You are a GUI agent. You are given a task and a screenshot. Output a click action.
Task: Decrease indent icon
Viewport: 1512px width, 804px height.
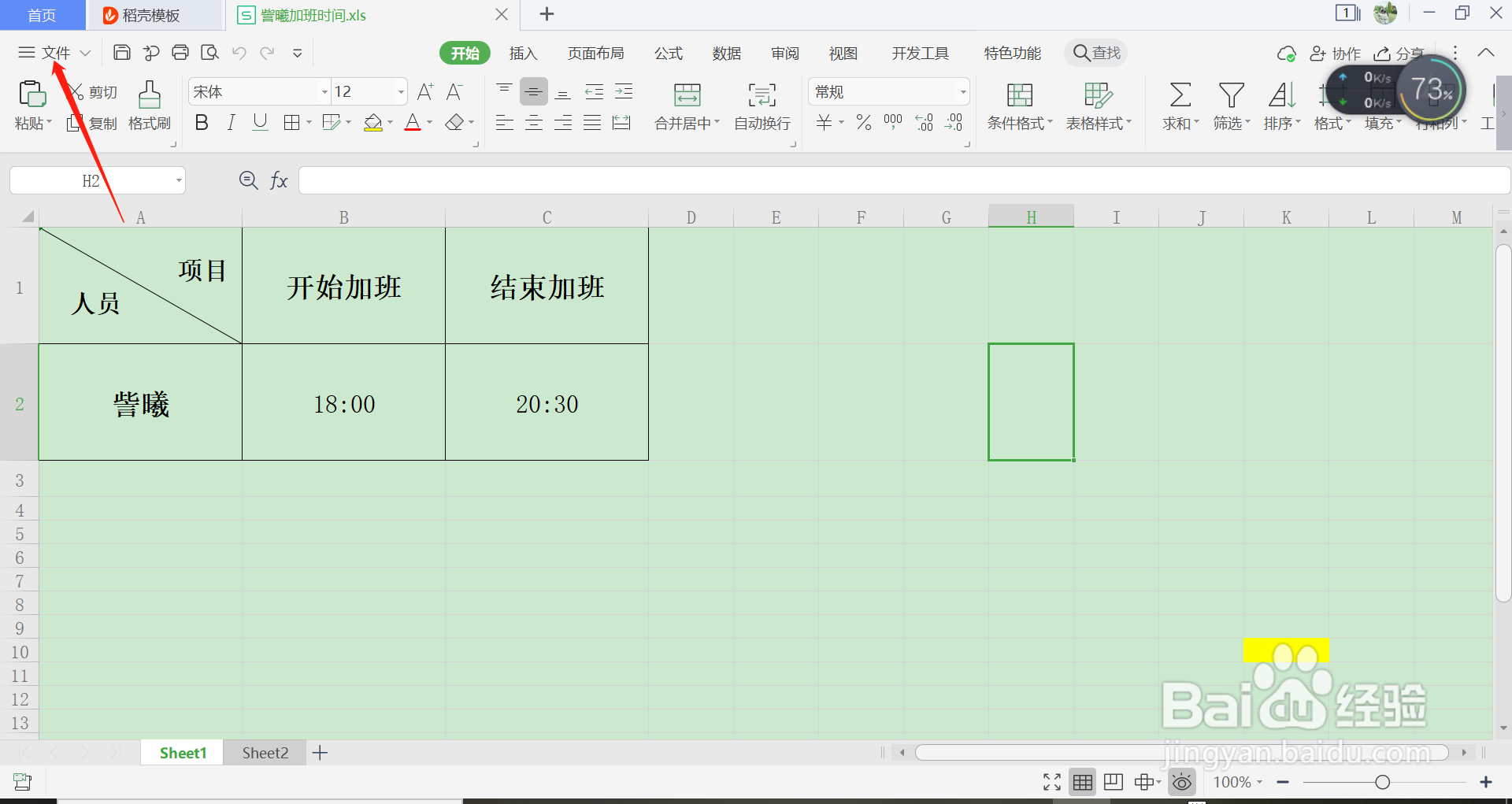tap(594, 92)
